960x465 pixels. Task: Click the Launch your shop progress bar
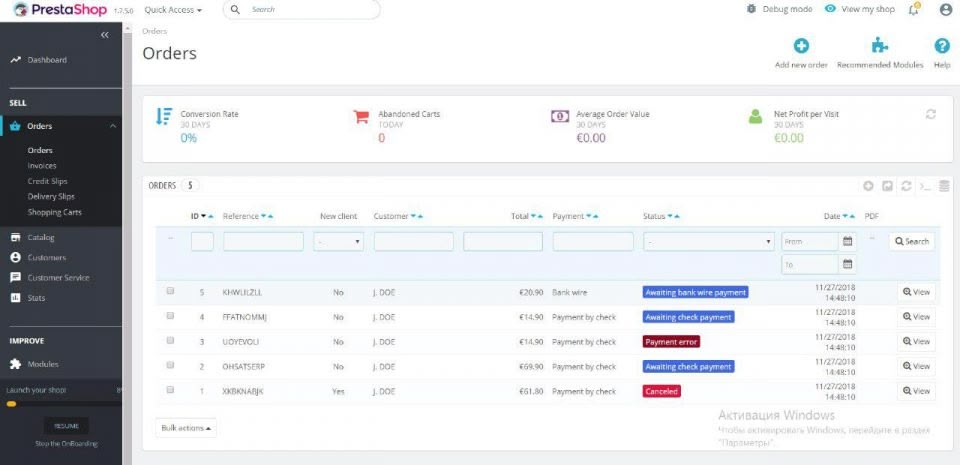click(64, 404)
